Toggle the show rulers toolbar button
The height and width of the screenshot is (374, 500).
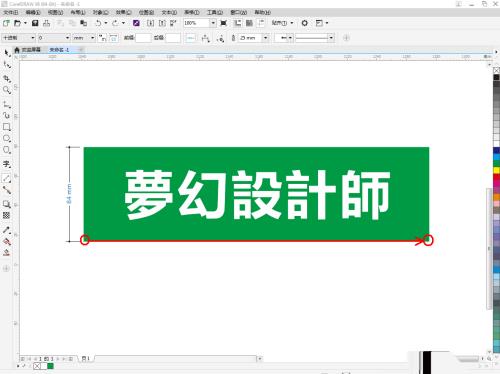pyautogui.click(x=237, y=23)
